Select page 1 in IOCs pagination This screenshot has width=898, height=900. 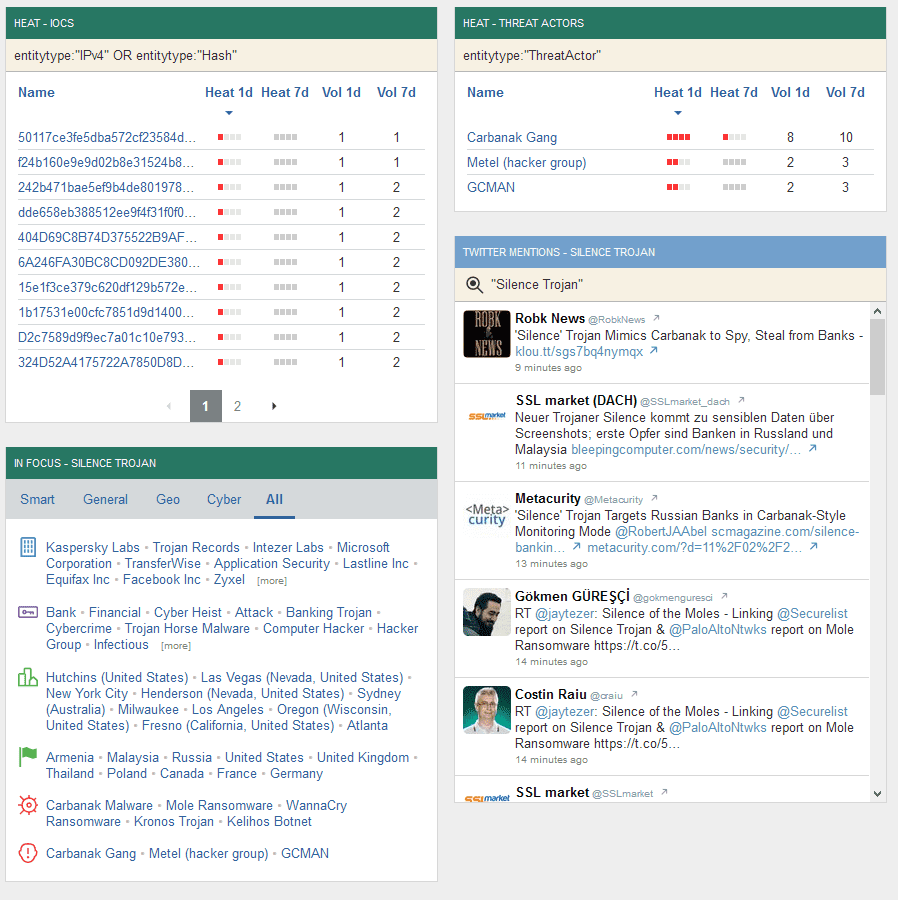[205, 406]
